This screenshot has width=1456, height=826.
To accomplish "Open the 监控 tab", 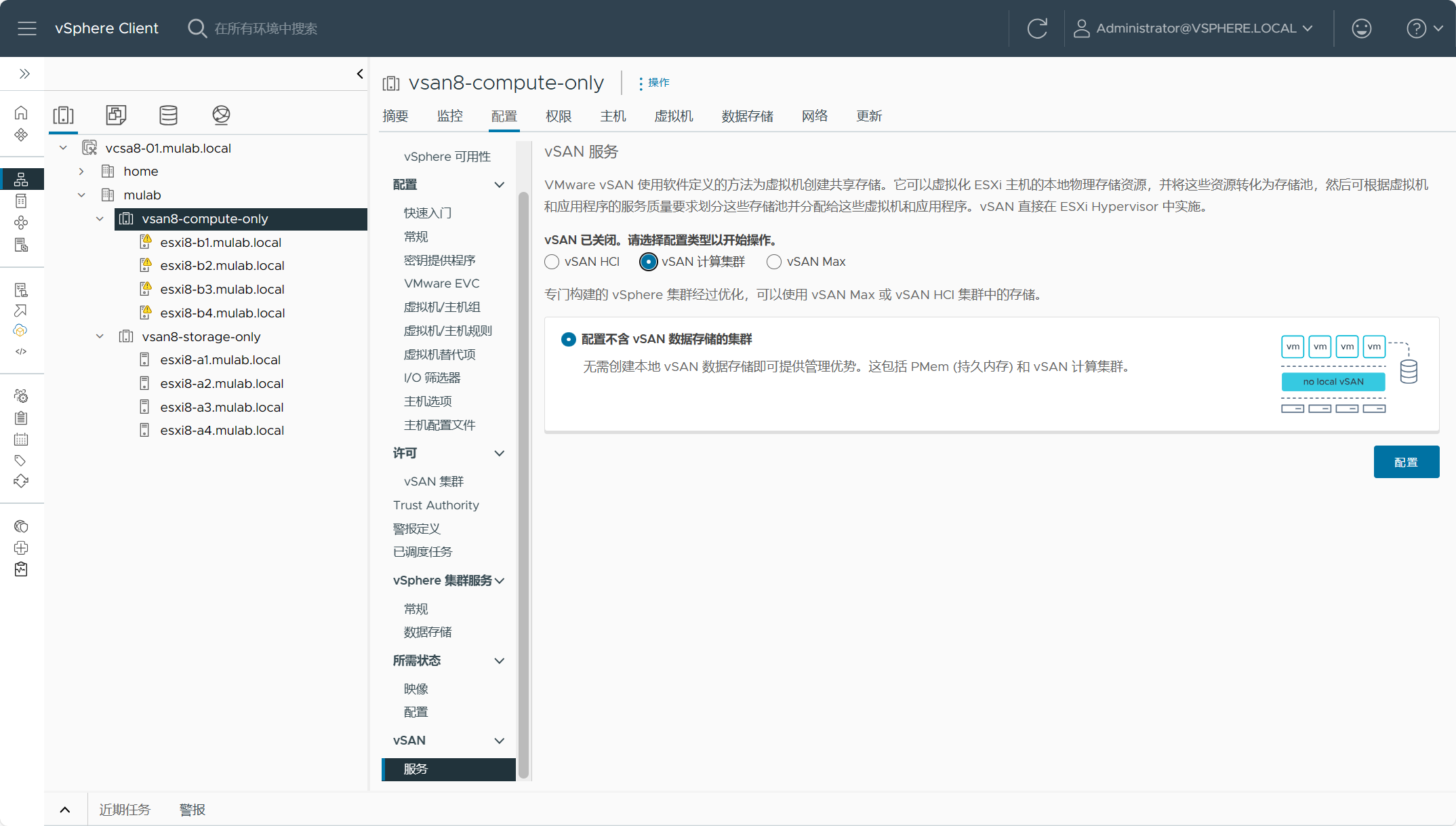I will click(x=449, y=116).
